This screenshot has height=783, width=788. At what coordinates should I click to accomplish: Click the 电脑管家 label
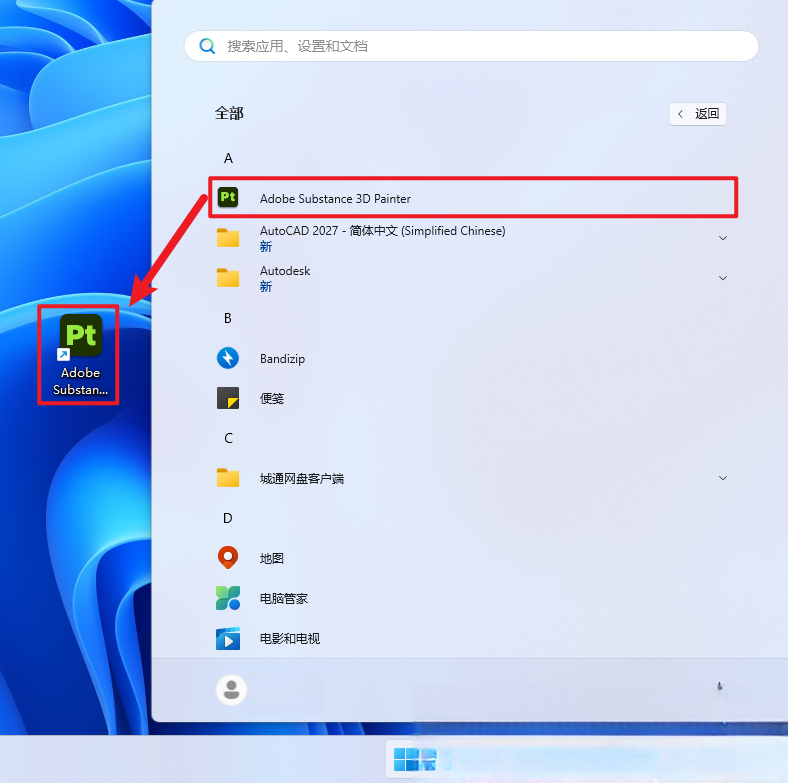(283, 599)
